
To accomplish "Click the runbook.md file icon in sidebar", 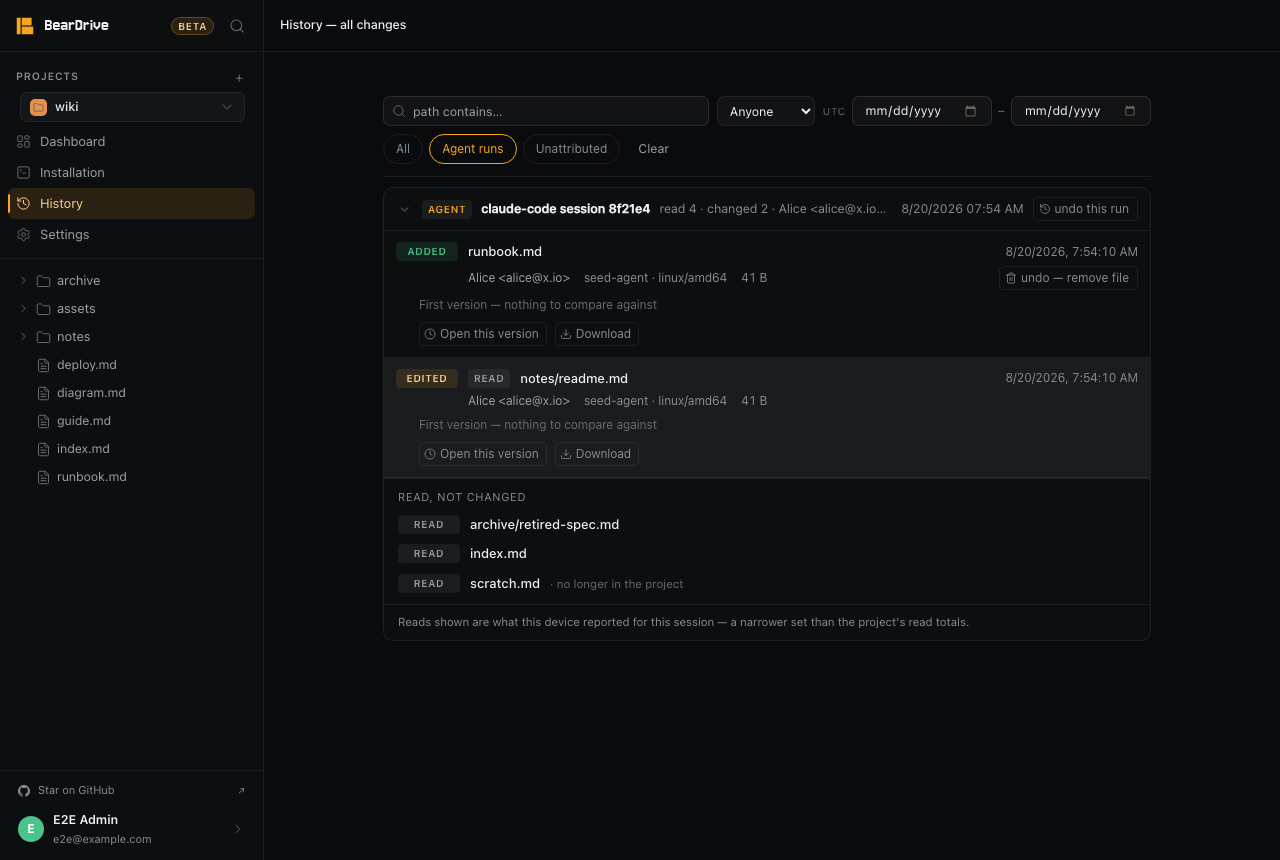I will tap(43, 477).
